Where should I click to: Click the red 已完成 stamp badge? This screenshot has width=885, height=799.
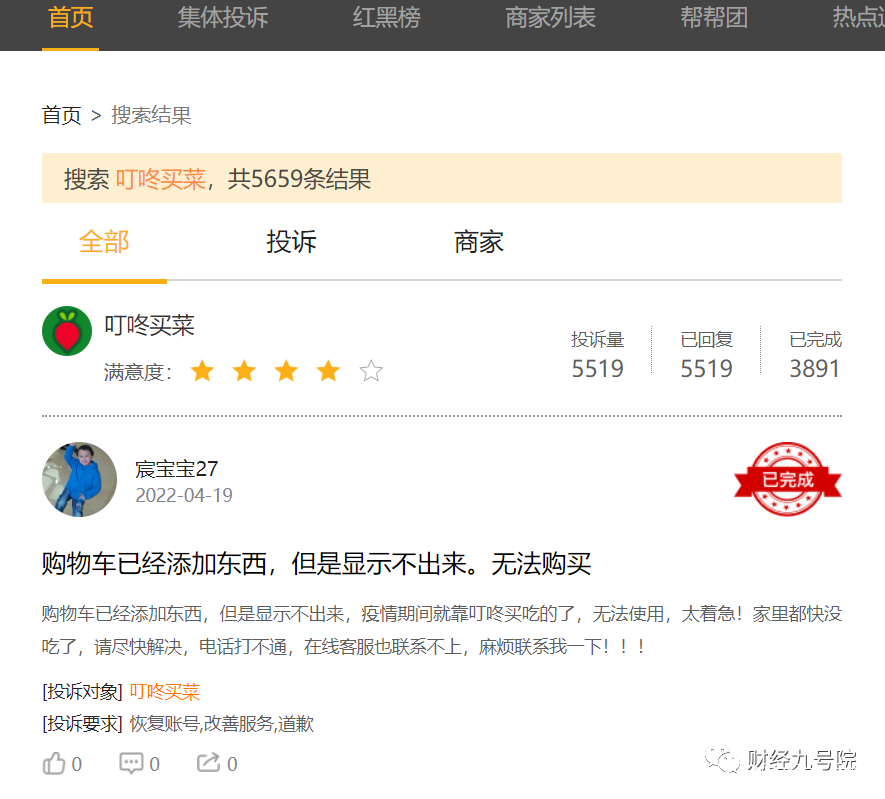(788, 479)
